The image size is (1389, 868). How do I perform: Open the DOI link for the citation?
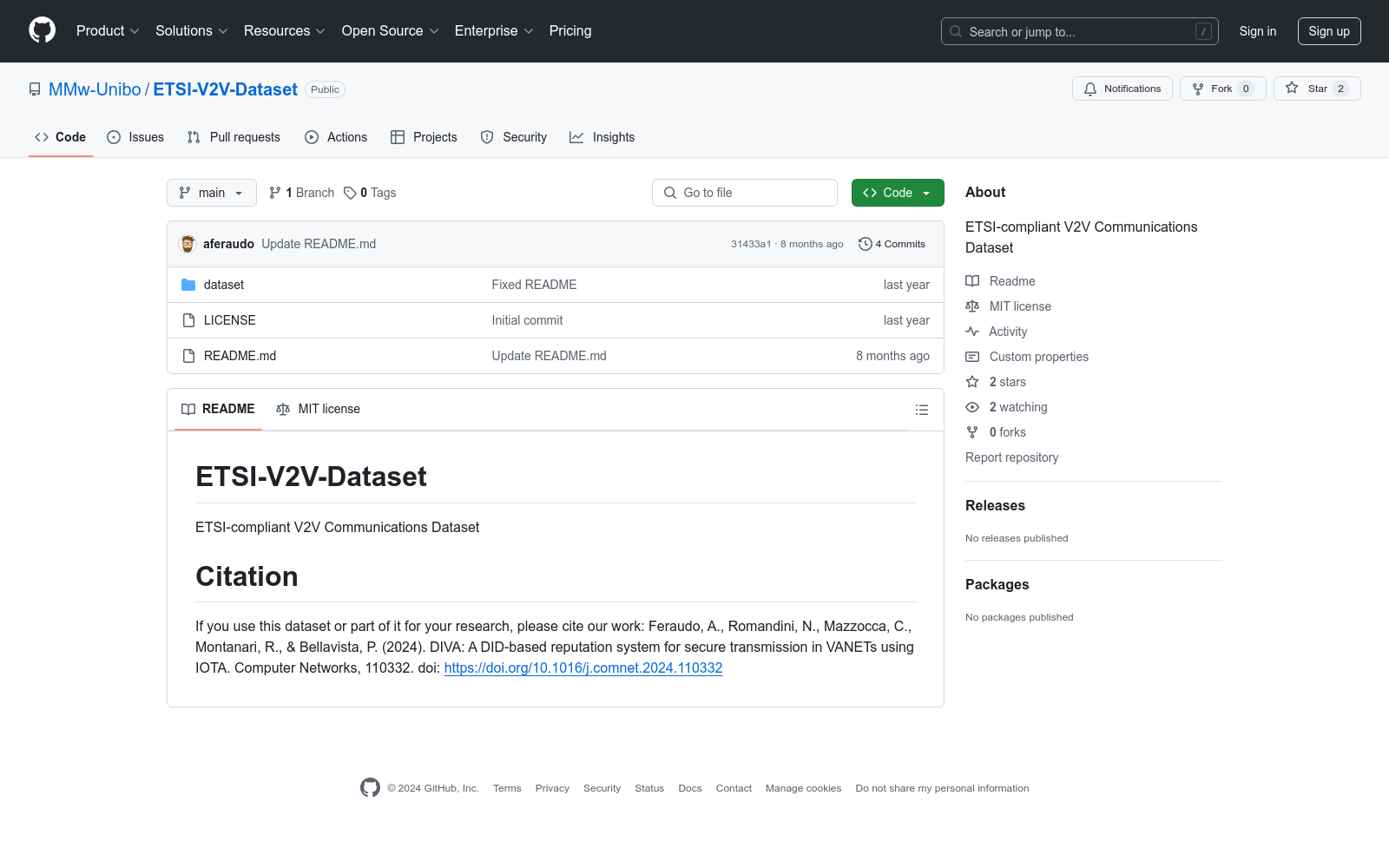[583, 667]
